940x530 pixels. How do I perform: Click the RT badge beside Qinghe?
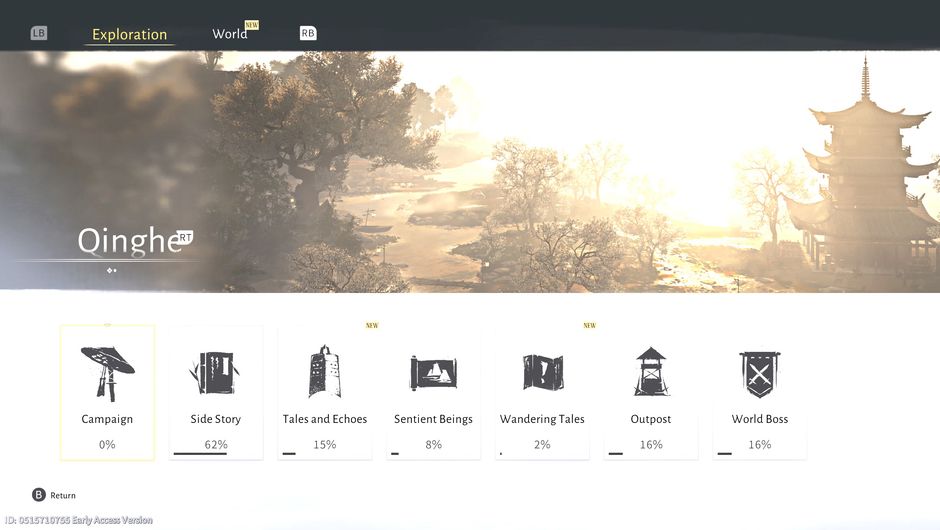pos(185,237)
